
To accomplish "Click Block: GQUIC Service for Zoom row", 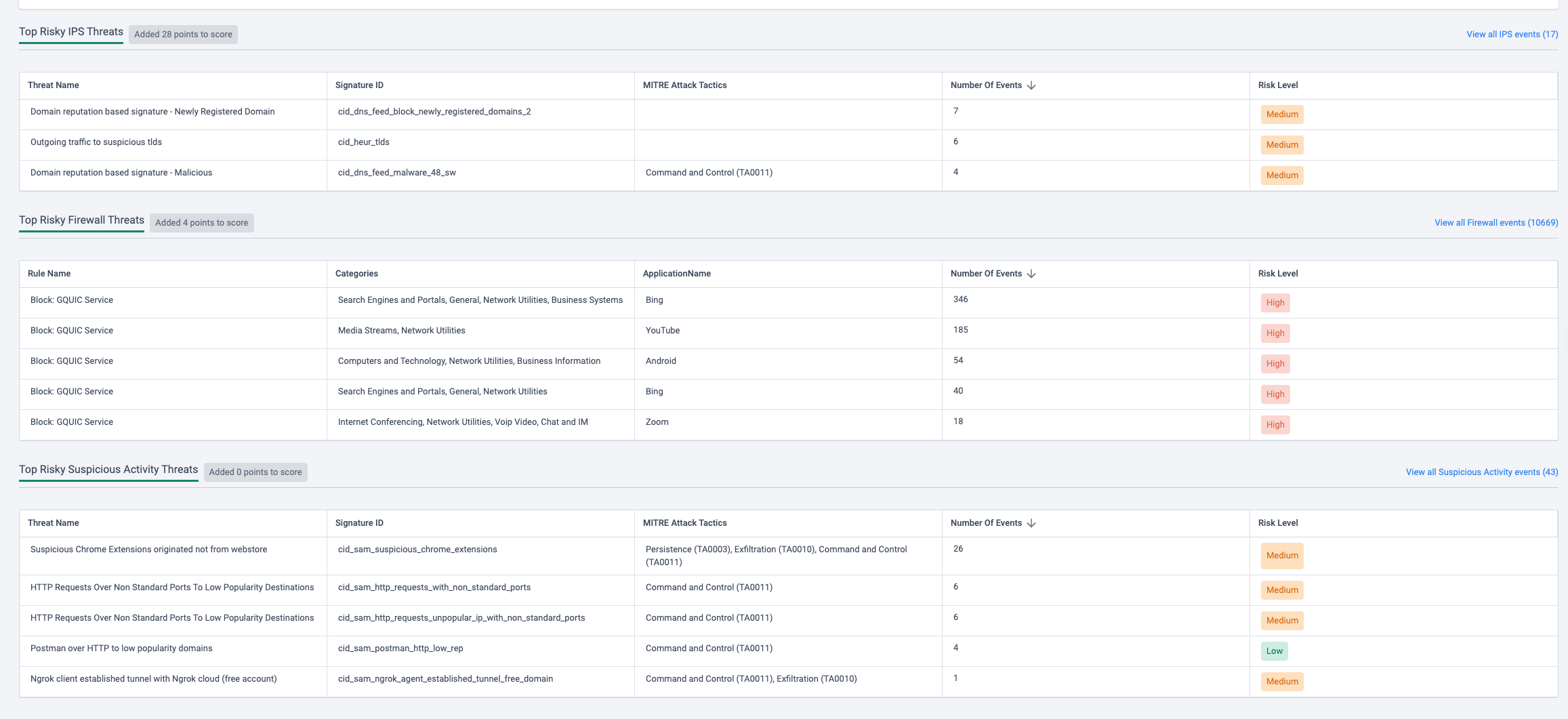I will click(x=72, y=422).
